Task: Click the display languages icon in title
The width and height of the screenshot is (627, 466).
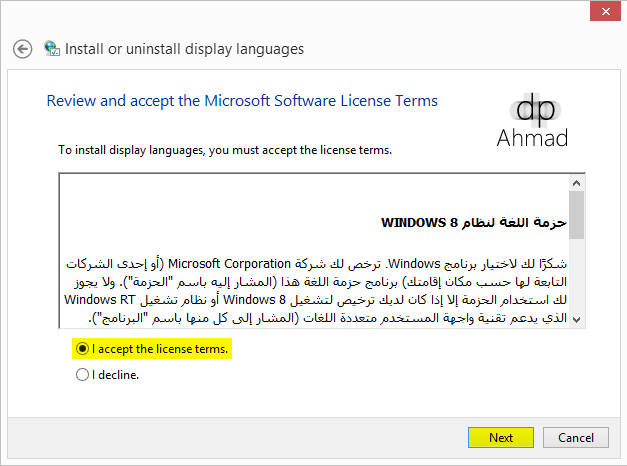Action: click(52, 48)
